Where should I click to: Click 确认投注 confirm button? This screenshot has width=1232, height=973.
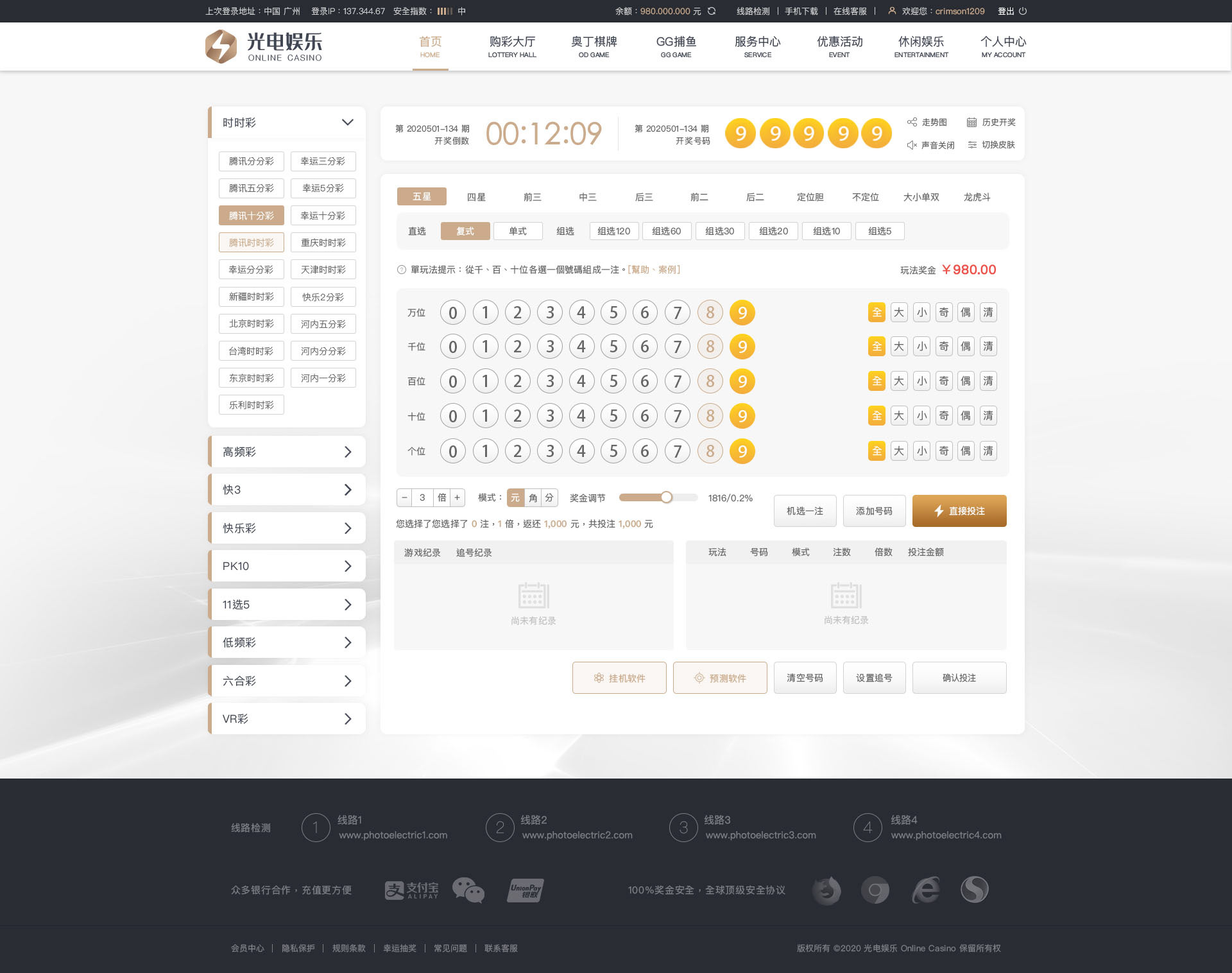coord(959,678)
